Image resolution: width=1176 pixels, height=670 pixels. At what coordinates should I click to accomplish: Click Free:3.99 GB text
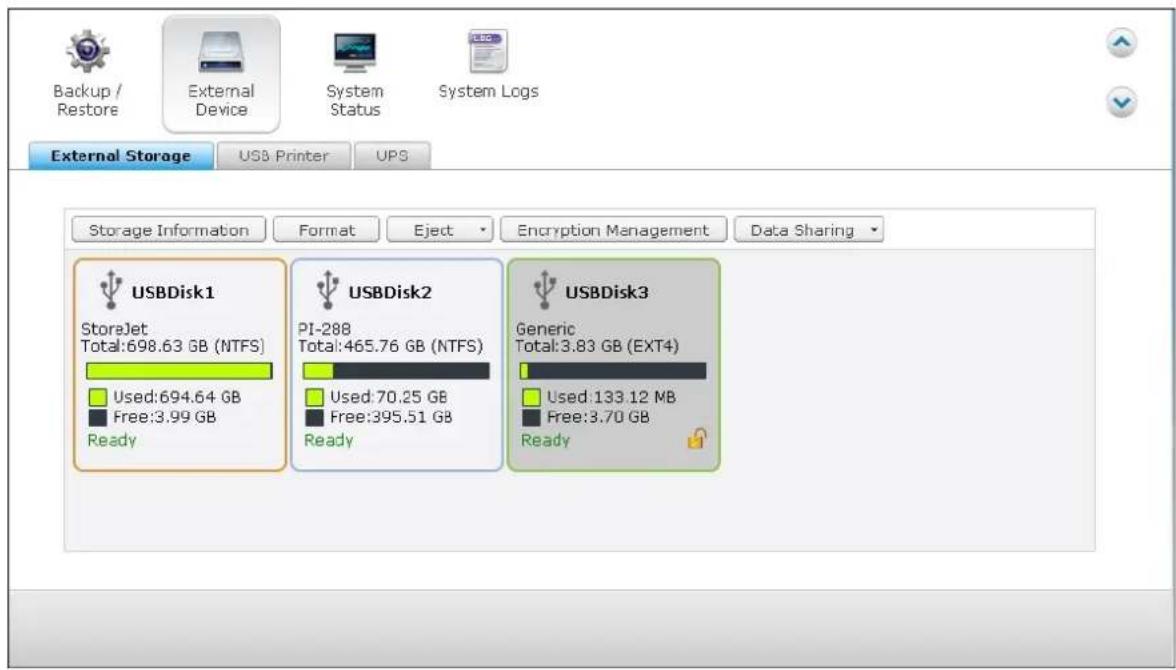(164, 418)
